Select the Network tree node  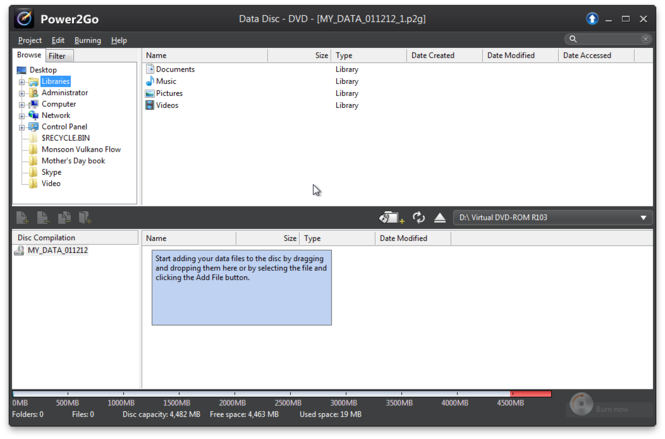tap(56, 115)
